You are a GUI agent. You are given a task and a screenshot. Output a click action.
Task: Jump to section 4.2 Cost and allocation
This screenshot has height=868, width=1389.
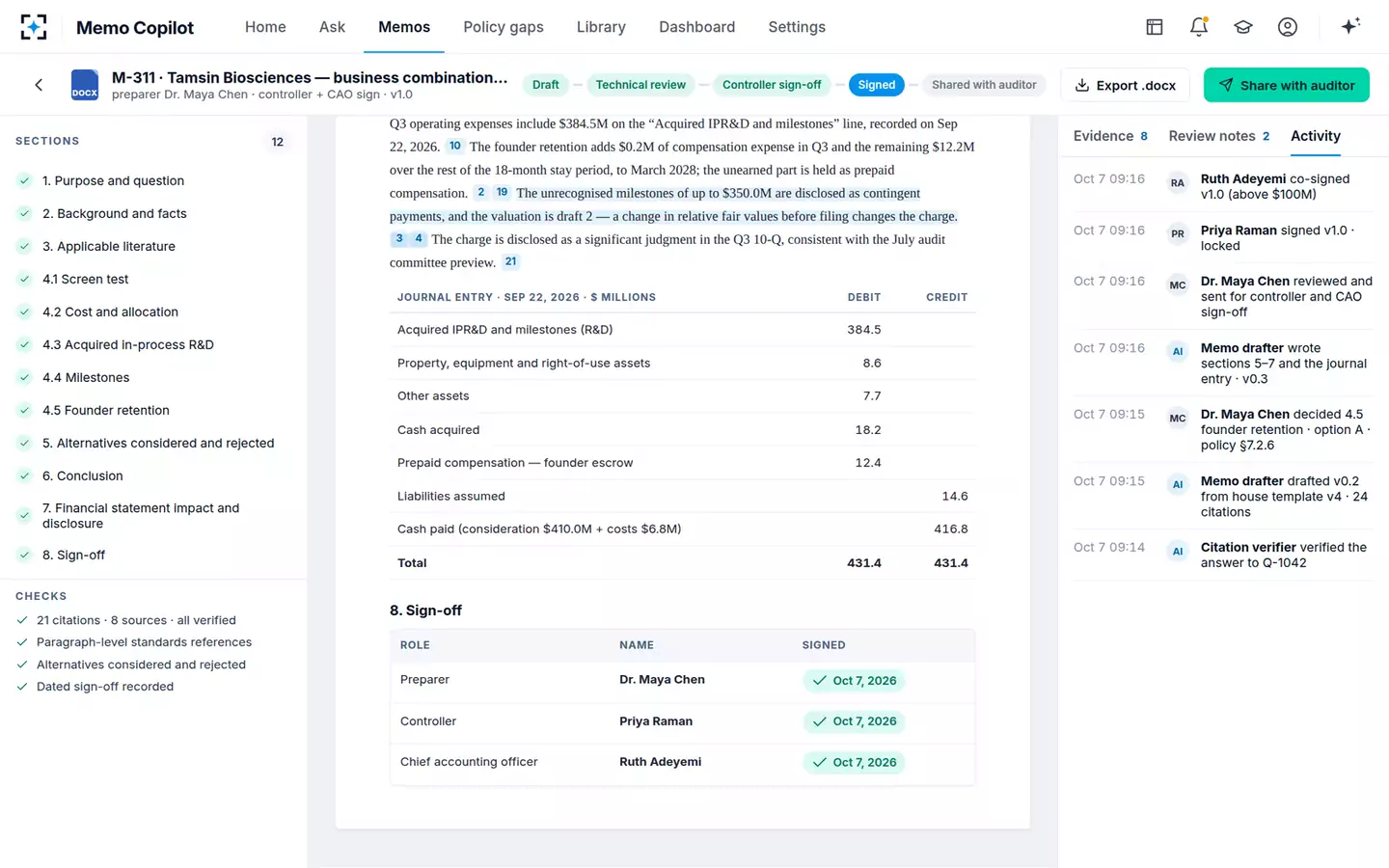[x=153, y=312]
